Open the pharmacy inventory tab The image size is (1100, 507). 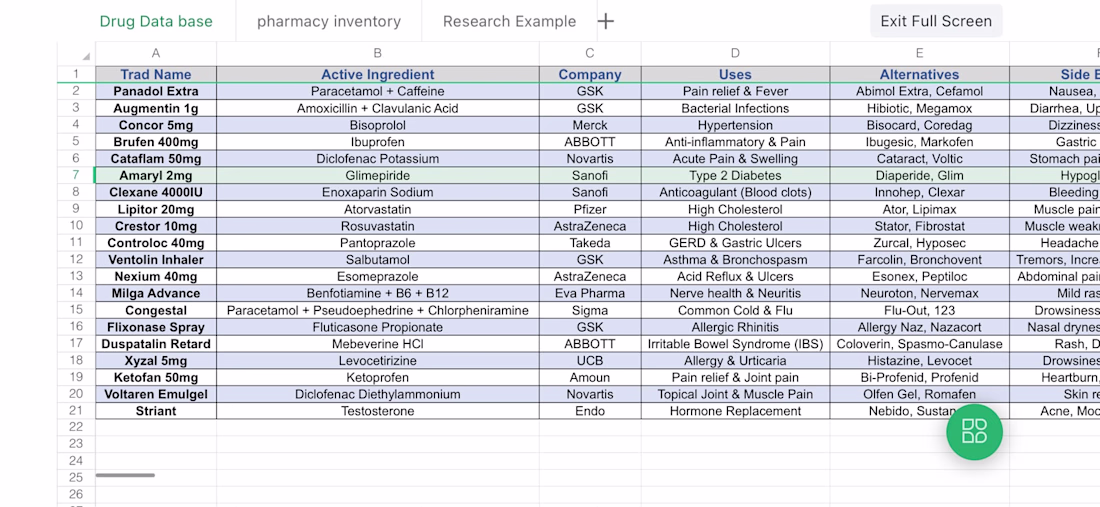[329, 21]
